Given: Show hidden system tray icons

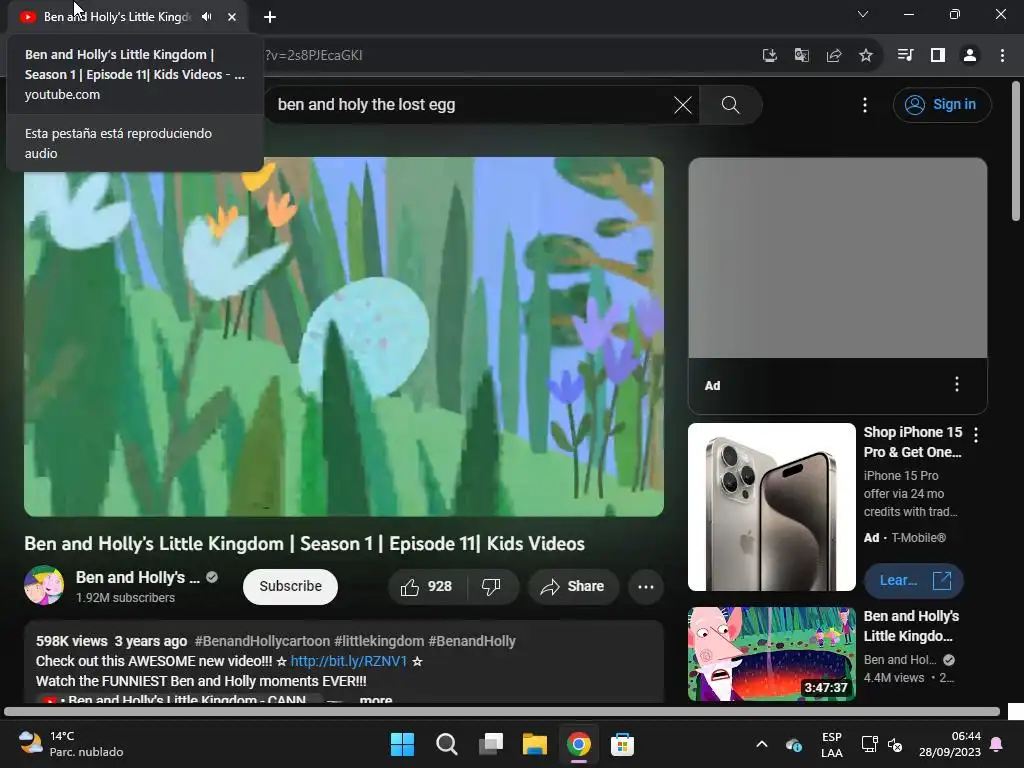Looking at the screenshot, I should coord(761,744).
